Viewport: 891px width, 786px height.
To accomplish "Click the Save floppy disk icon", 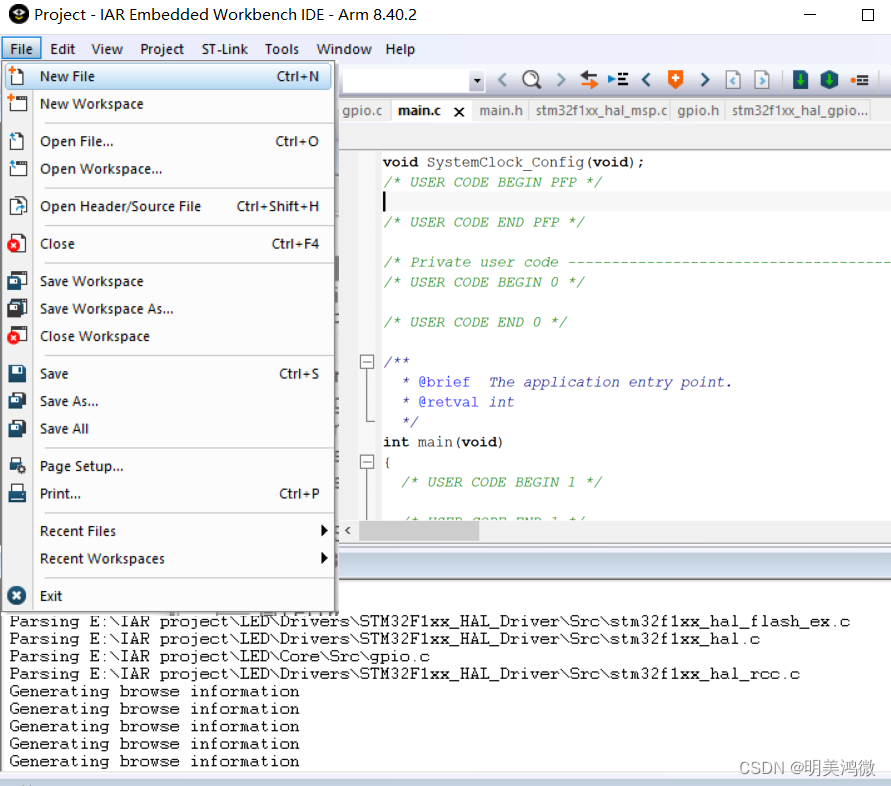I will pos(17,373).
